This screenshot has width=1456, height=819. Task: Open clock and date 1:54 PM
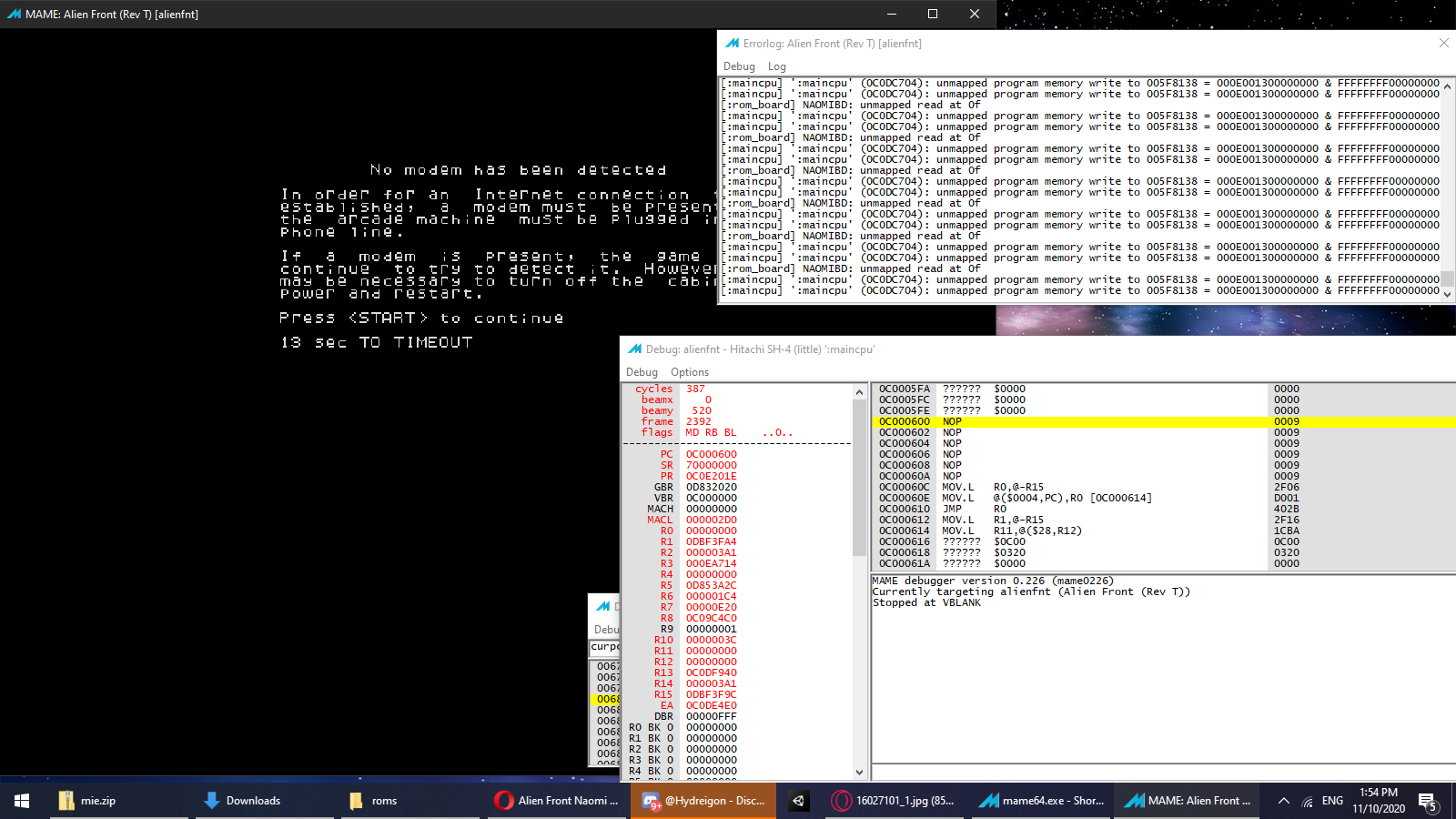point(1379,801)
